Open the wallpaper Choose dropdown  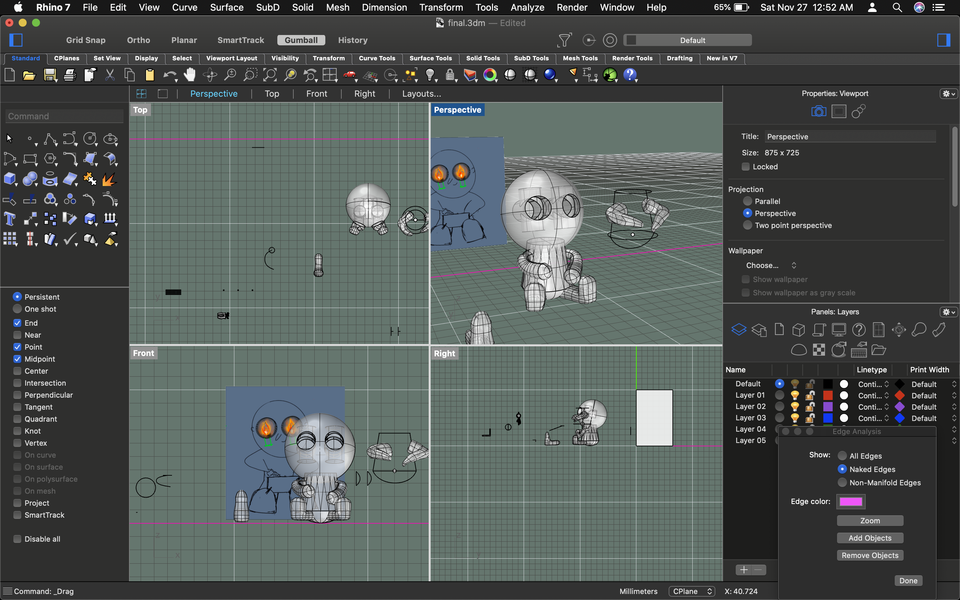[x=770, y=265]
